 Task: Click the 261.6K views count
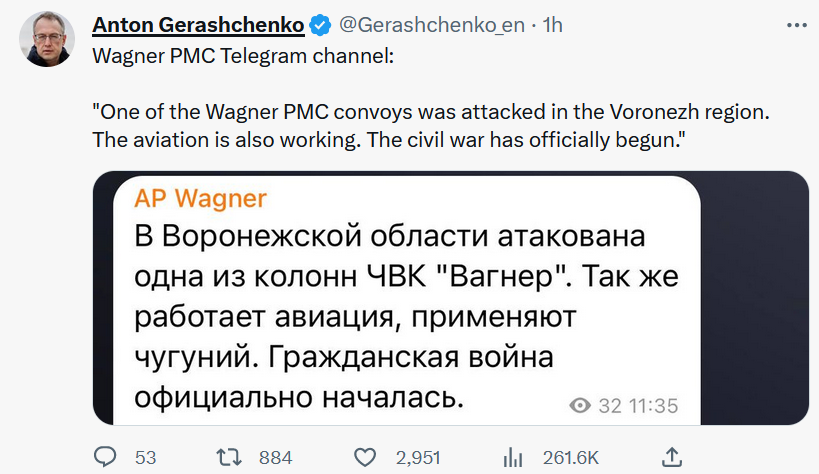tap(570, 457)
